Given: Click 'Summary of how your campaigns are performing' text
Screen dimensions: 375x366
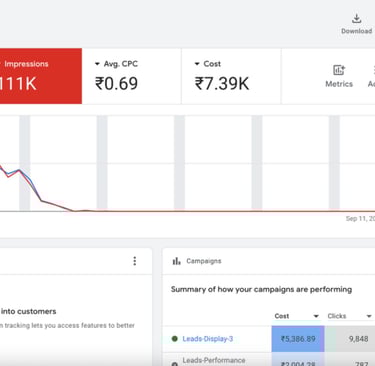Looking at the screenshot, I should click(261, 289).
